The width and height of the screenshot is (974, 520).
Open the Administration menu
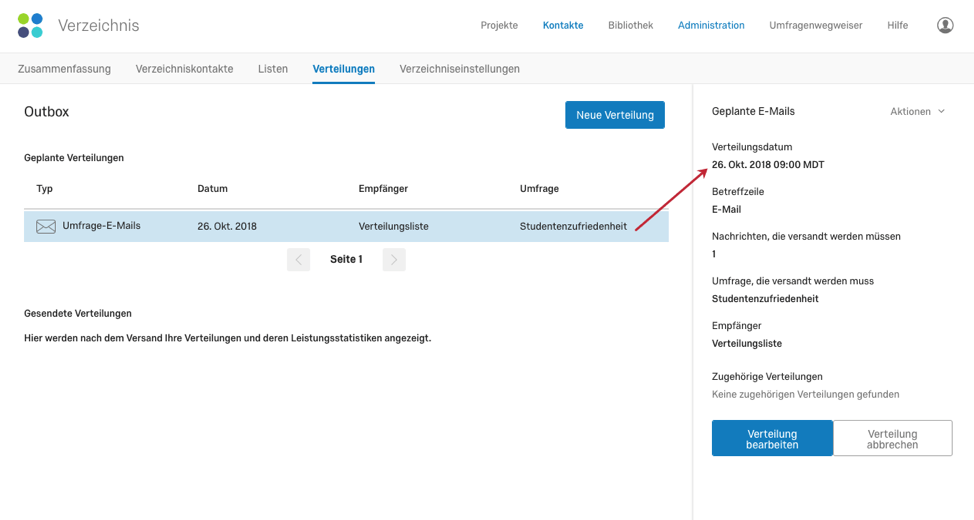click(711, 25)
